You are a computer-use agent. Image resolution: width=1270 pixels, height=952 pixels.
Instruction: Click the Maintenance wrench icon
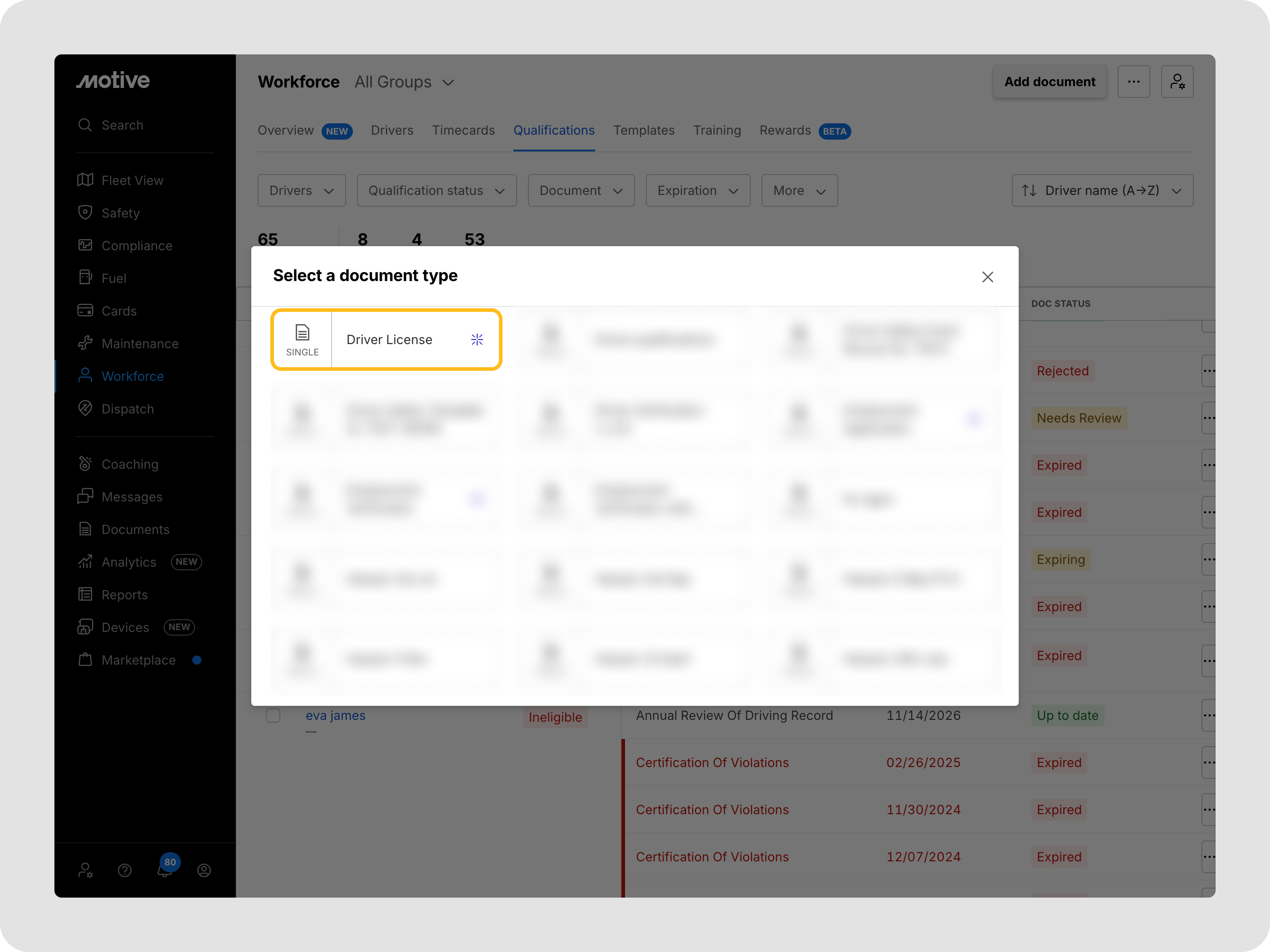[x=85, y=343]
